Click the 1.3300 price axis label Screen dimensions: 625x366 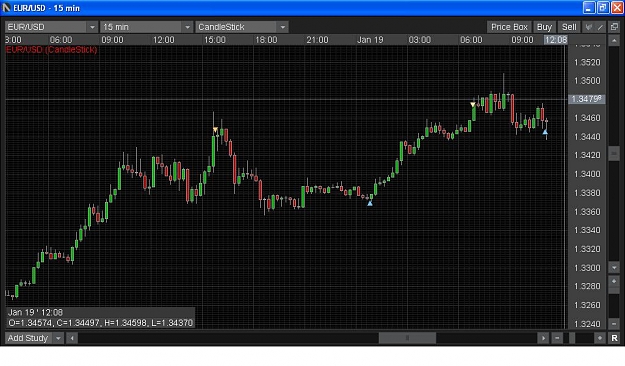pos(587,268)
